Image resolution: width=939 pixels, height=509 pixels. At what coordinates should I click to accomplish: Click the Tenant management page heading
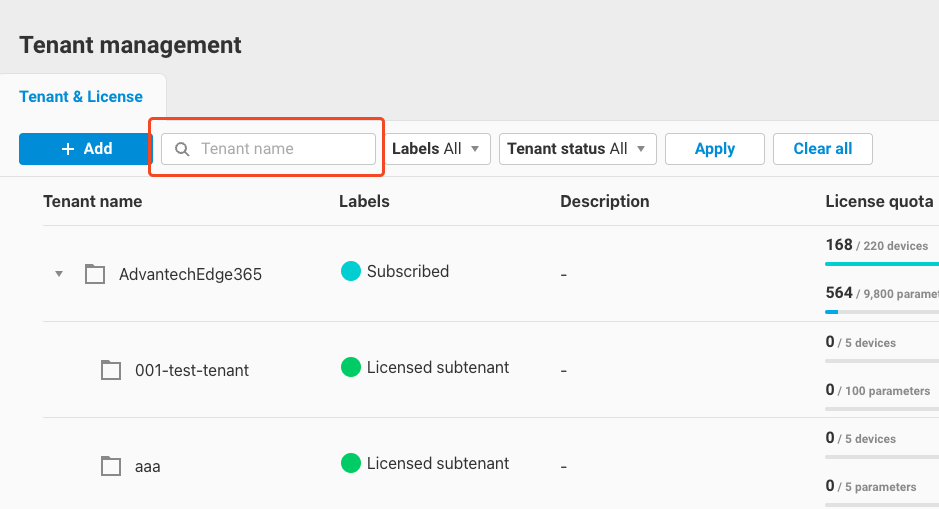click(131, 45)
